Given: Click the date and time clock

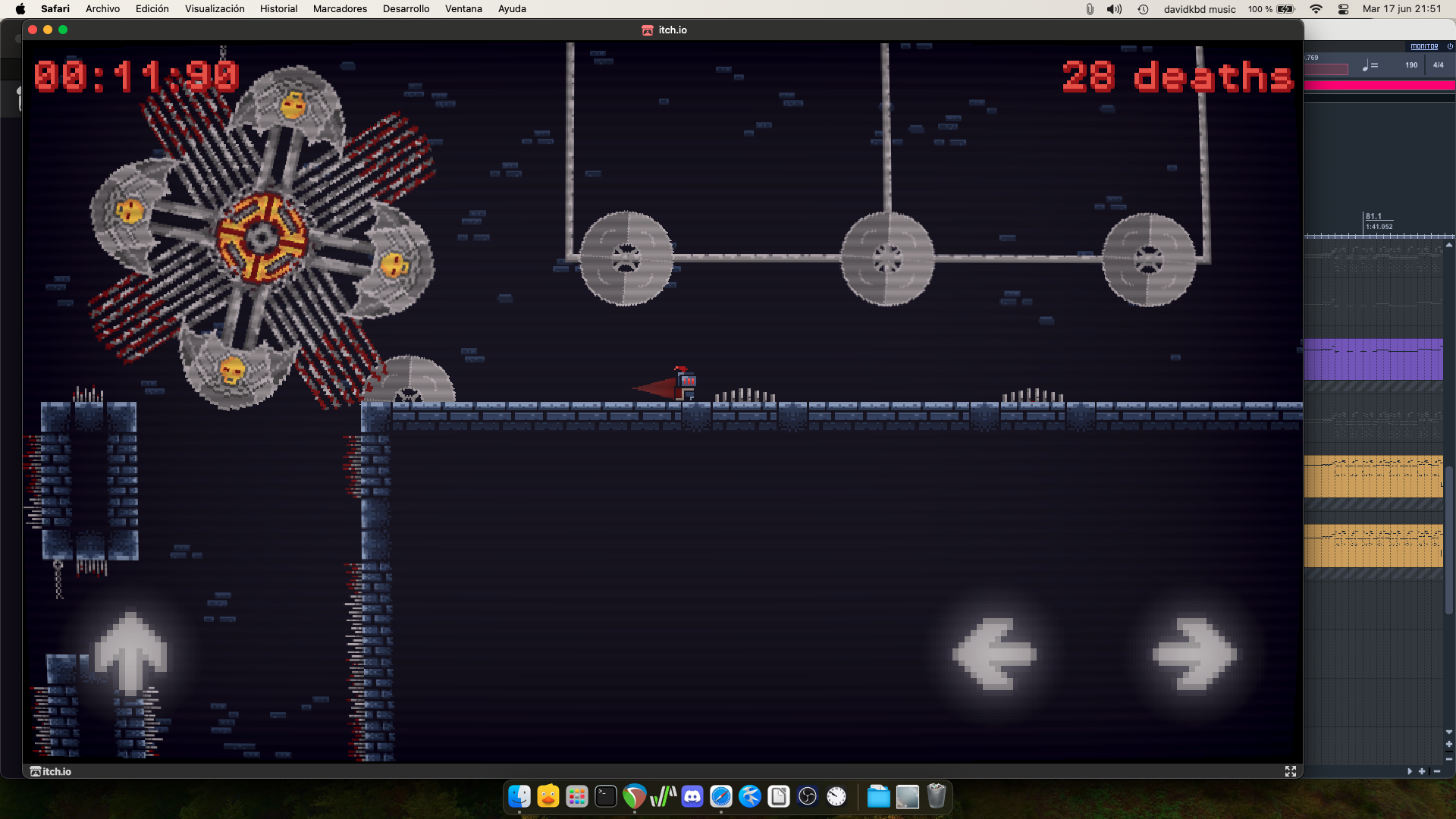Looking at the screenshot, I should pos(1401,9).
